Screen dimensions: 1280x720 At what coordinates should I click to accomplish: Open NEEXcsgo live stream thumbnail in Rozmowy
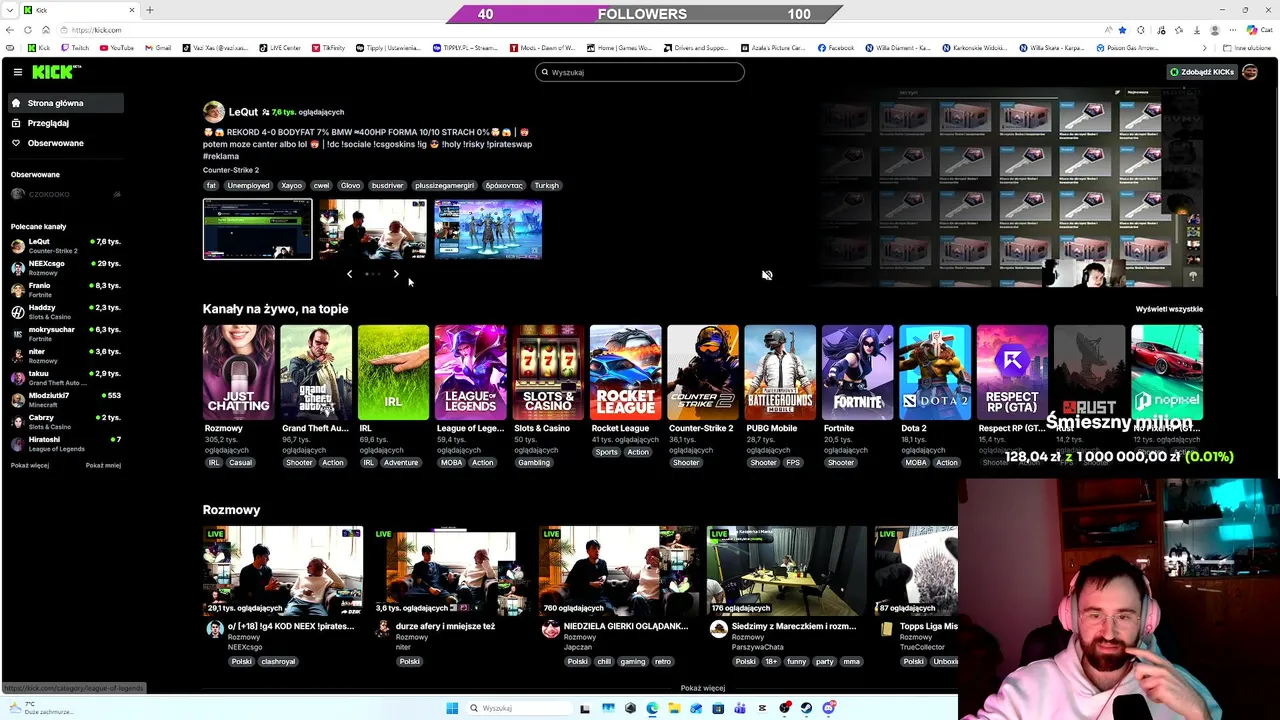(283, 570)
